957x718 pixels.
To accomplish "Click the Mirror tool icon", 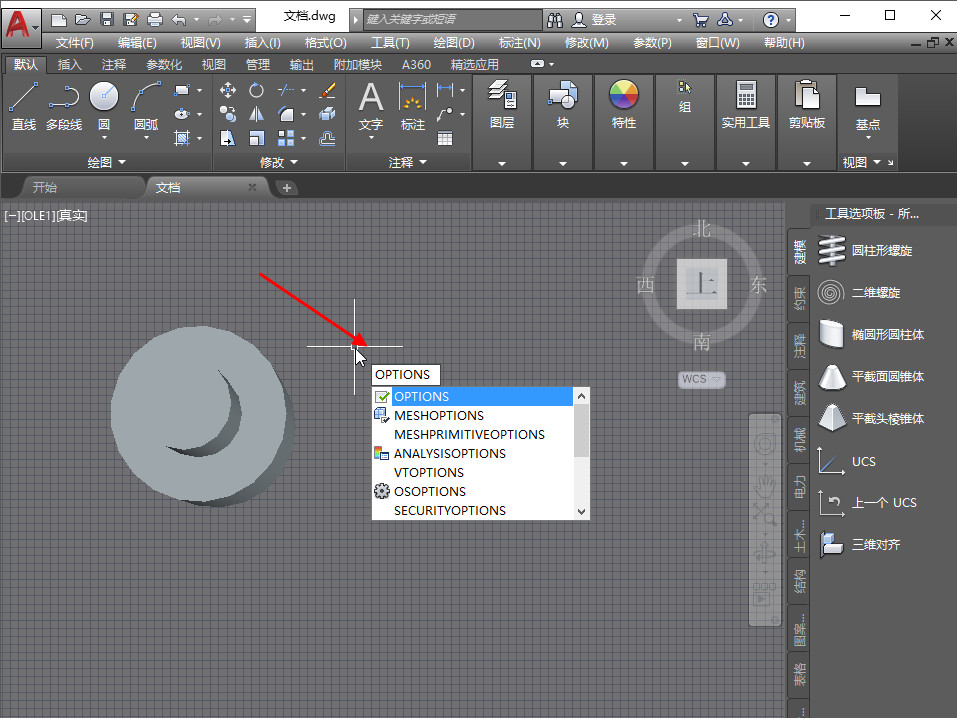I will tap(256, 114).
